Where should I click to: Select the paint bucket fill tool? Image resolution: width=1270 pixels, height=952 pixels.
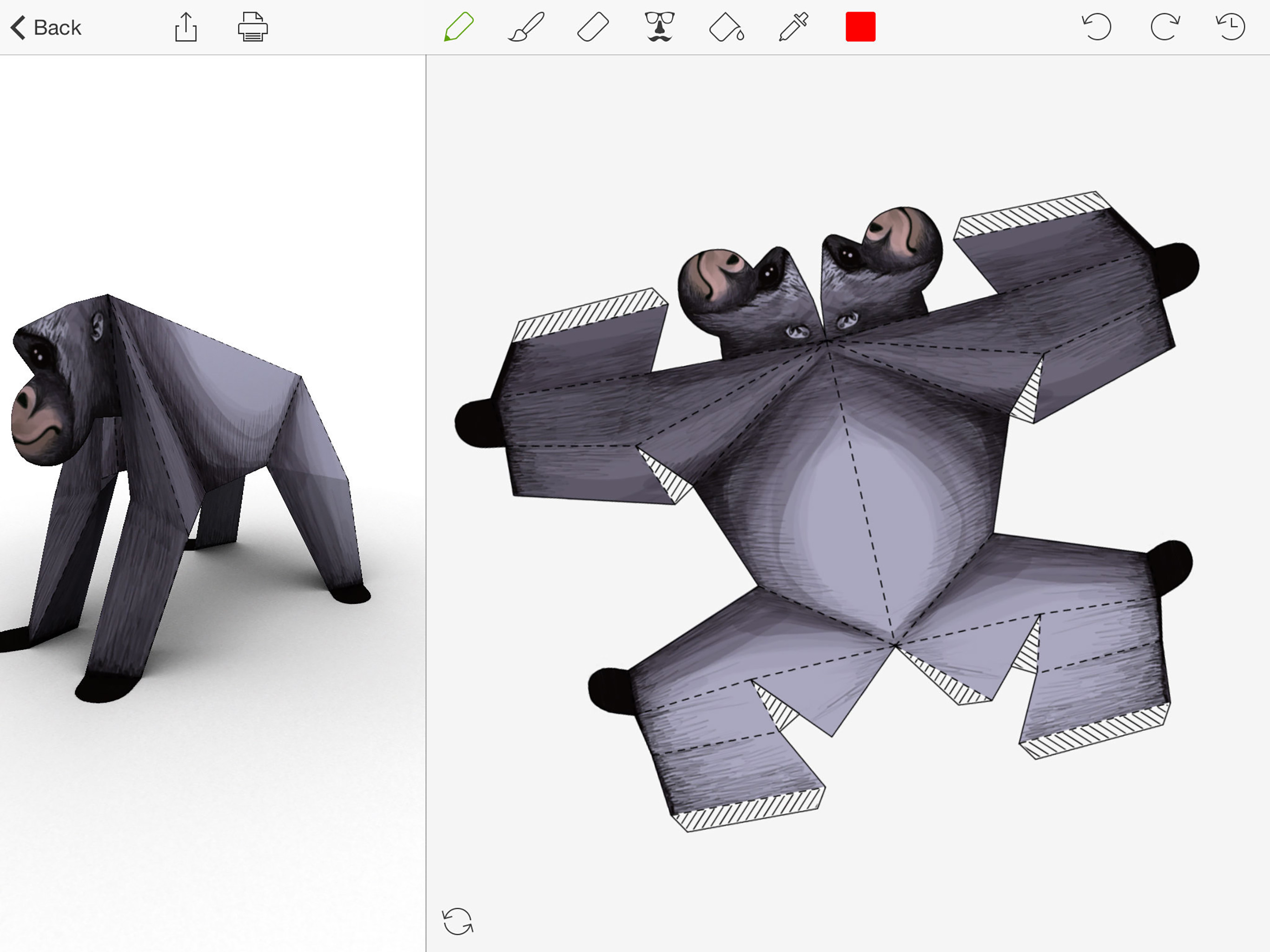(726, 27)
